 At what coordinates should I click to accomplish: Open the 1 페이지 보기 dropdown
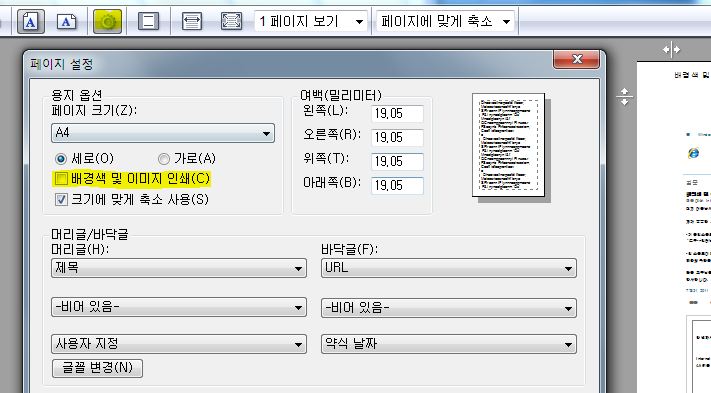311,21
